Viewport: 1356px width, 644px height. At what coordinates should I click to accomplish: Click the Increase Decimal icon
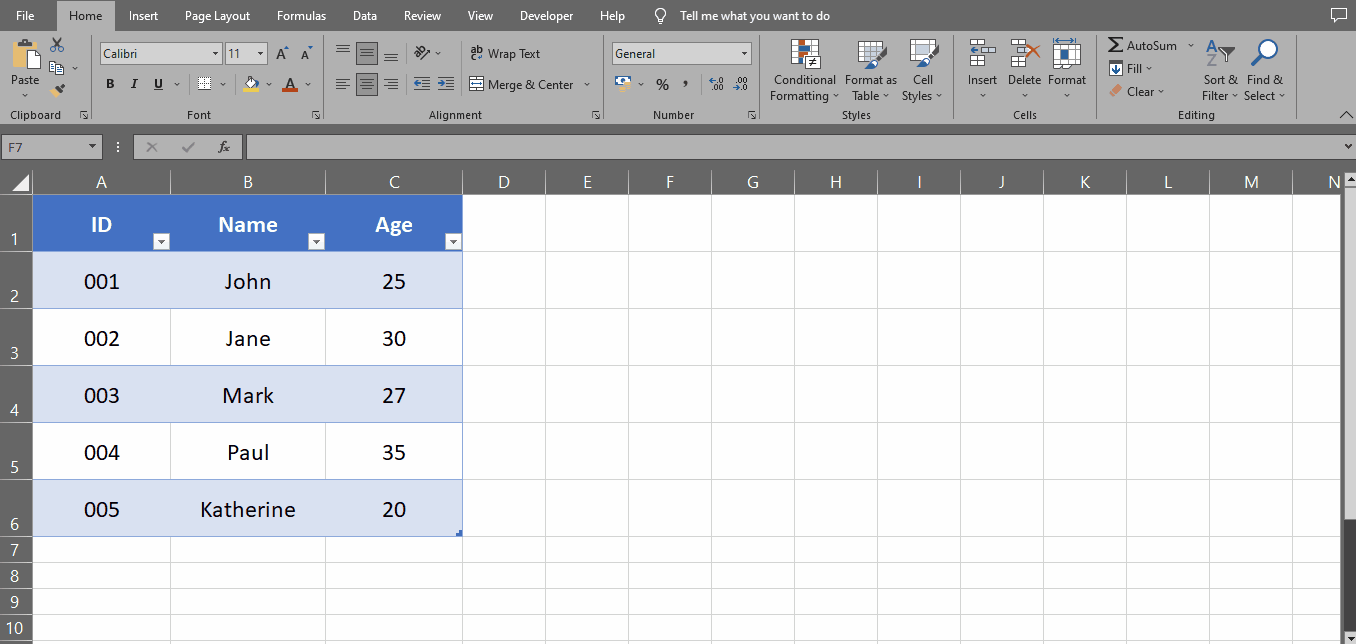click(x=716, y=85)
